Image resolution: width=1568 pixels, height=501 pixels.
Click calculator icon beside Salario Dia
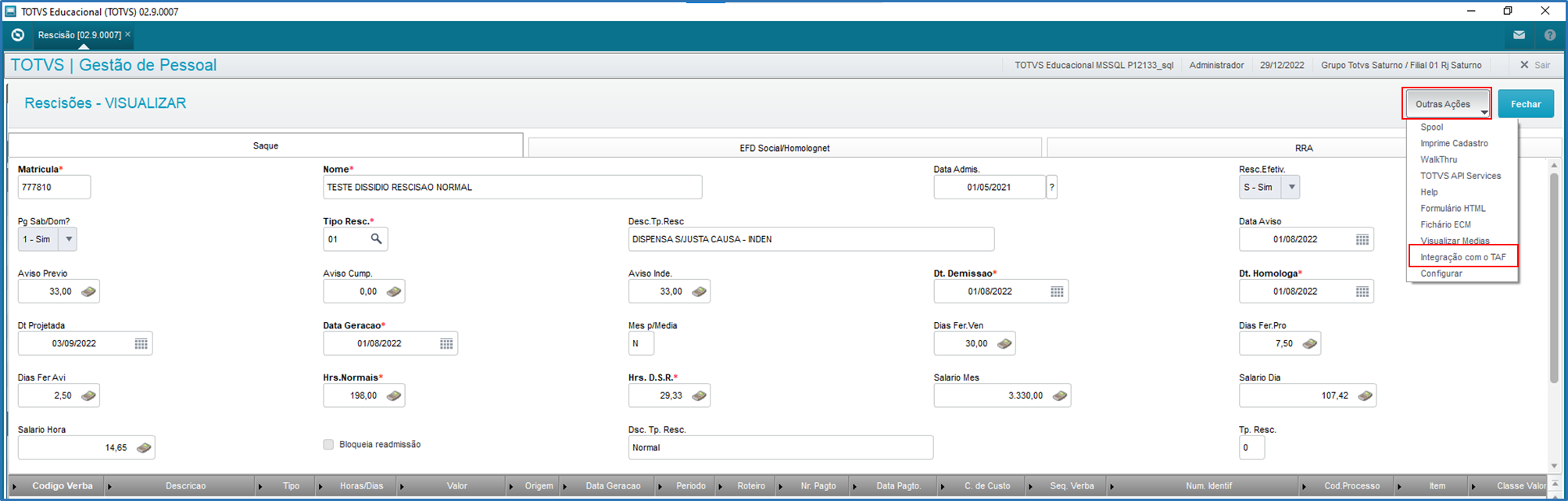coord(1365,395)
